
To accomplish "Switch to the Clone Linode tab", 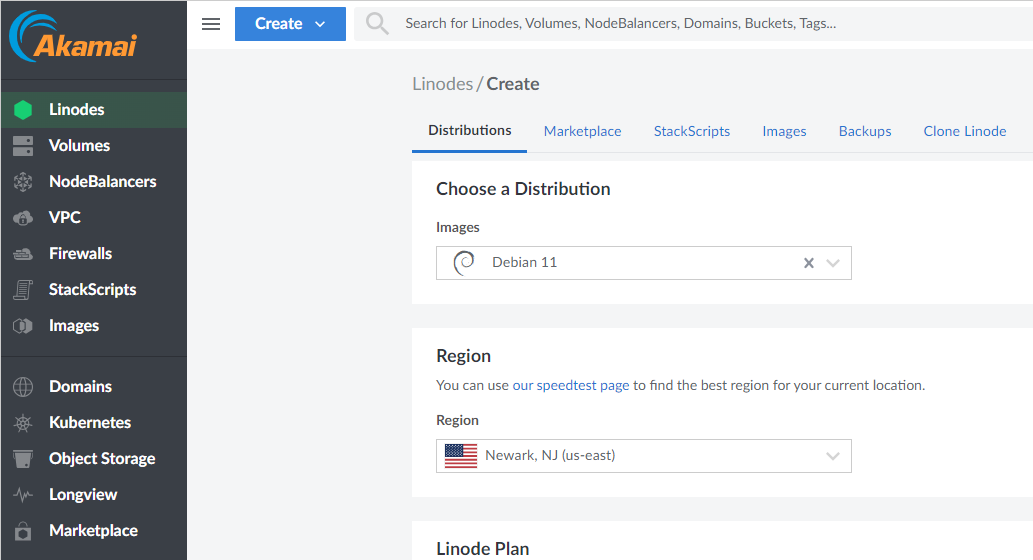I will pyautogui.click(x=964, y=131).
